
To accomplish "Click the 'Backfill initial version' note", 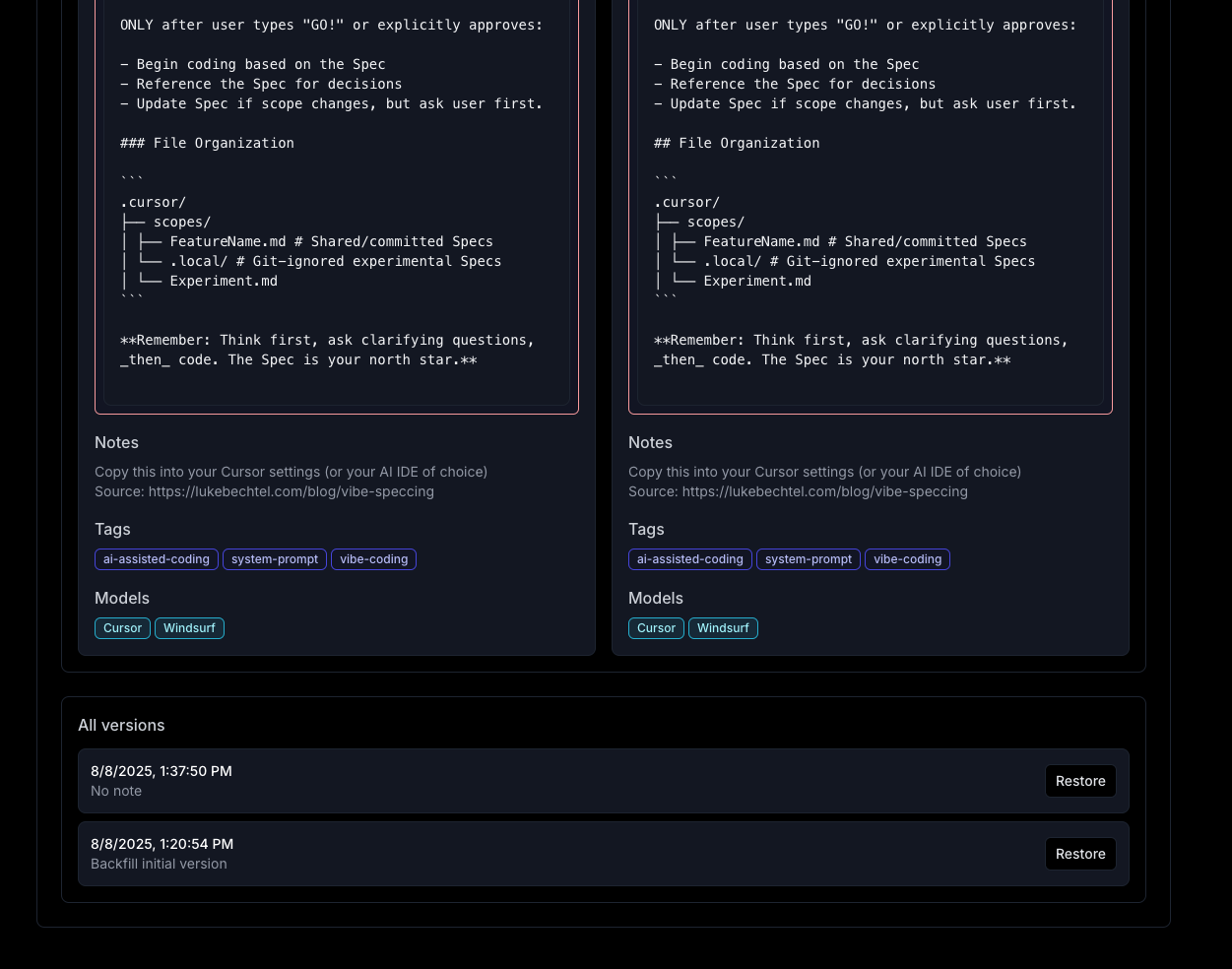I will [159, 864].
